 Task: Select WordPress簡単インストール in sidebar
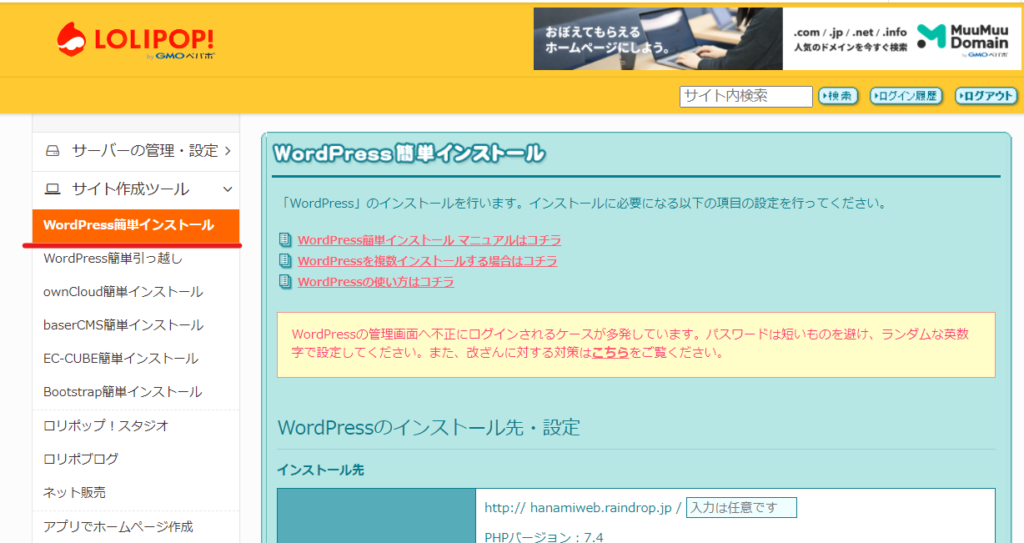(x=129, y=226)
